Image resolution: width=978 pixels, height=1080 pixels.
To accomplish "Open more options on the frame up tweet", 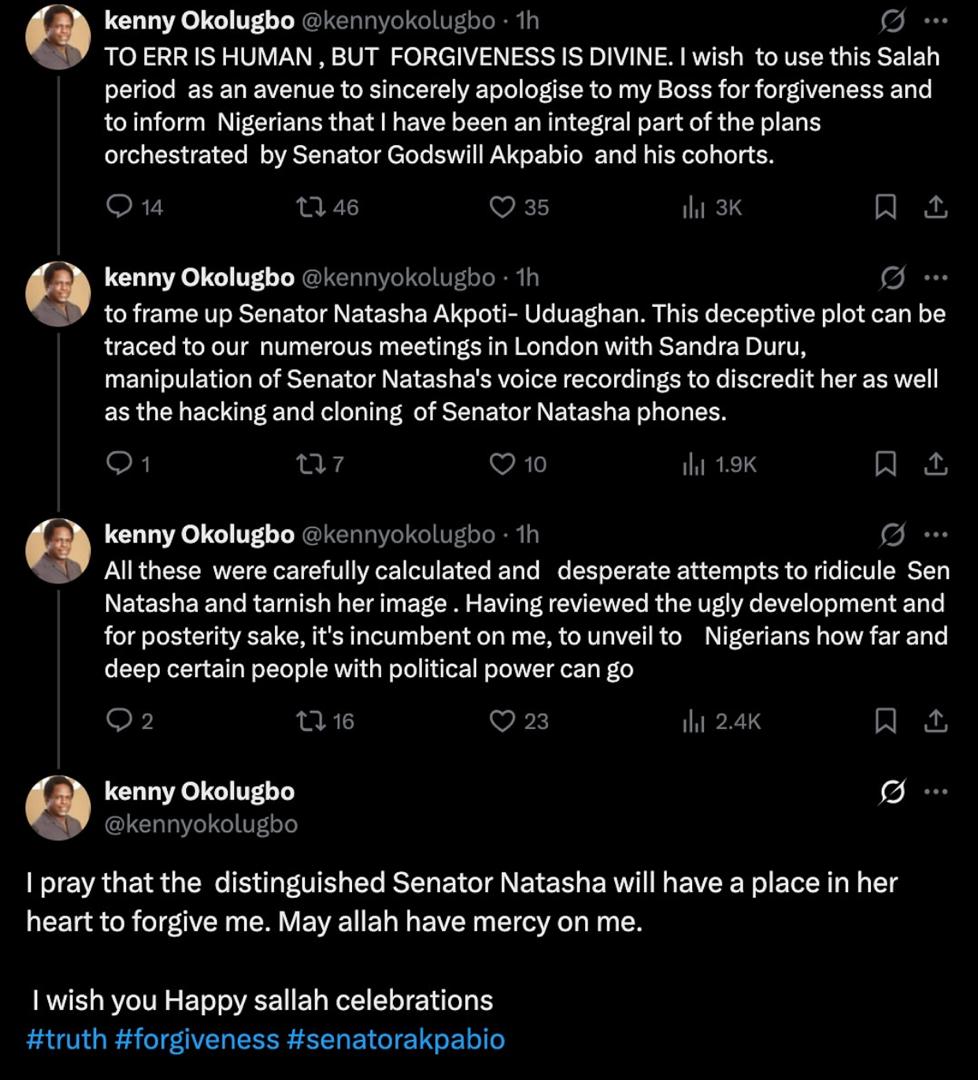I will [x=935, y=277].
